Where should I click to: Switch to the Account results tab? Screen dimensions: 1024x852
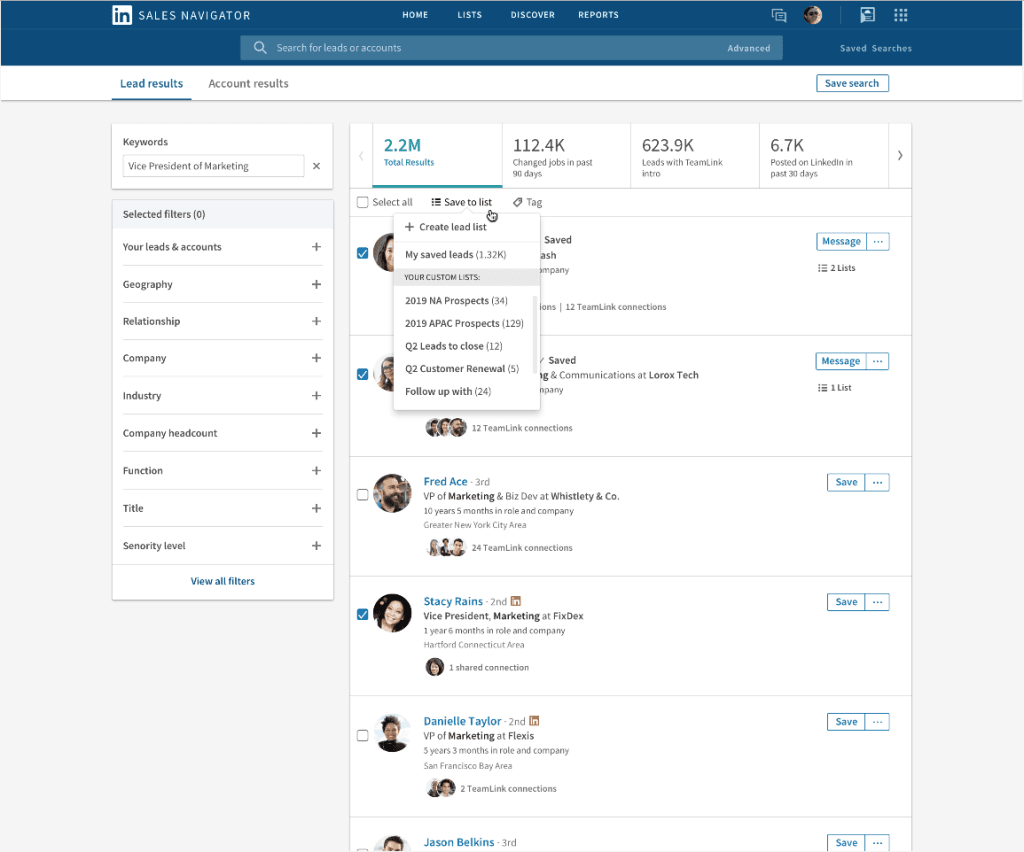click(248, 83)
